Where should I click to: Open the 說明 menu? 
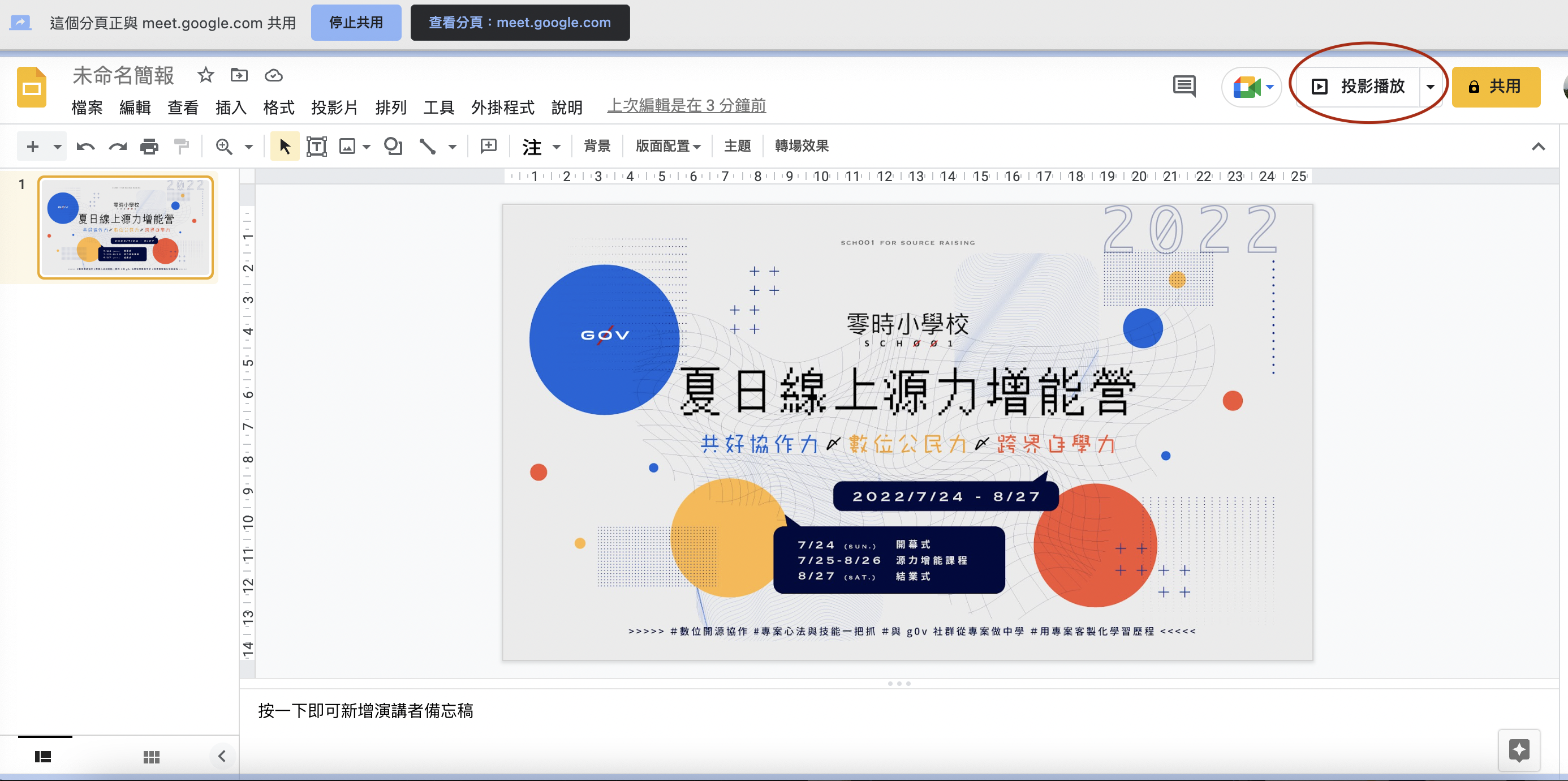[567, 107]
